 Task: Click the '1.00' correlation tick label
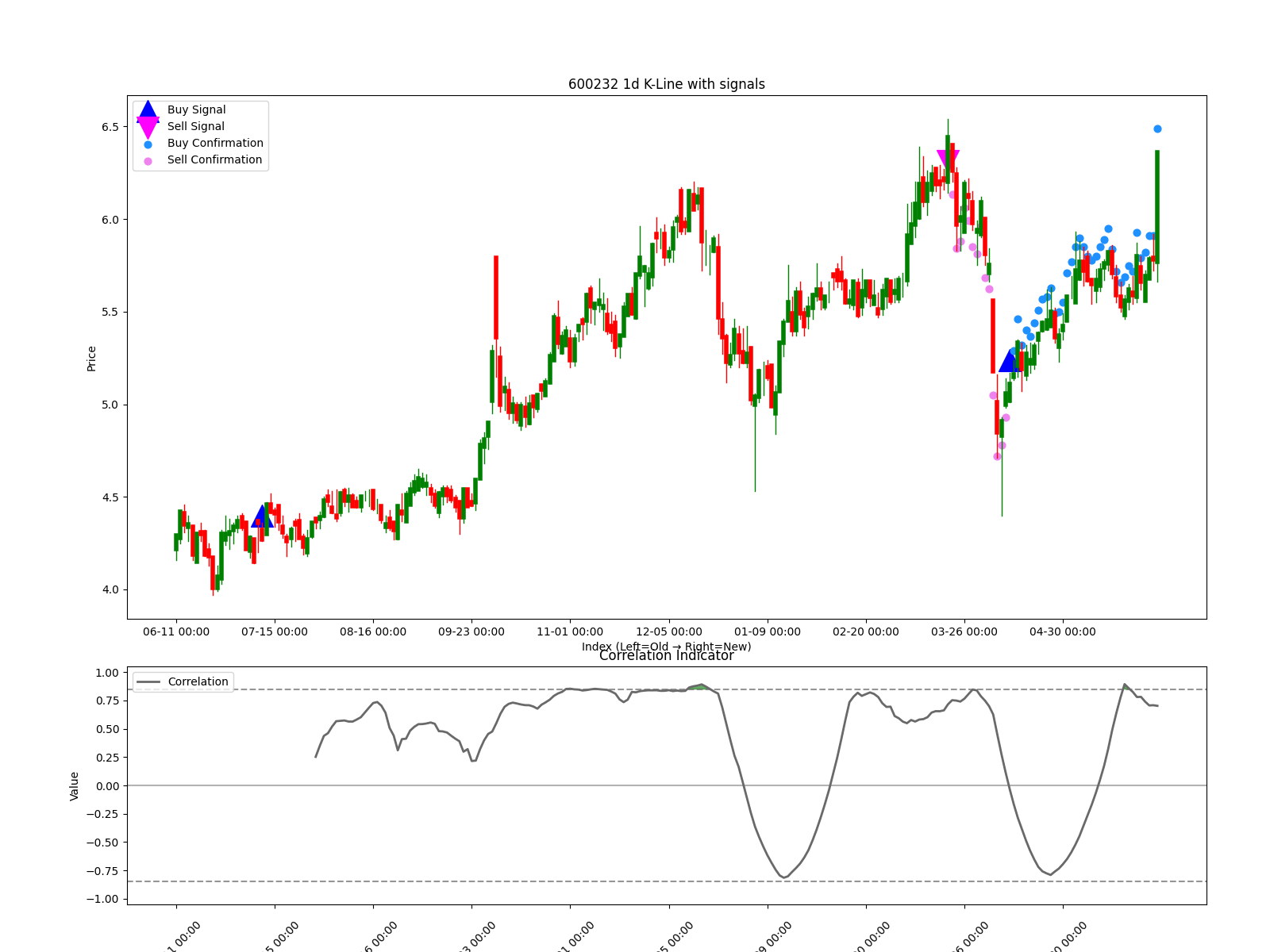[107, 674]
